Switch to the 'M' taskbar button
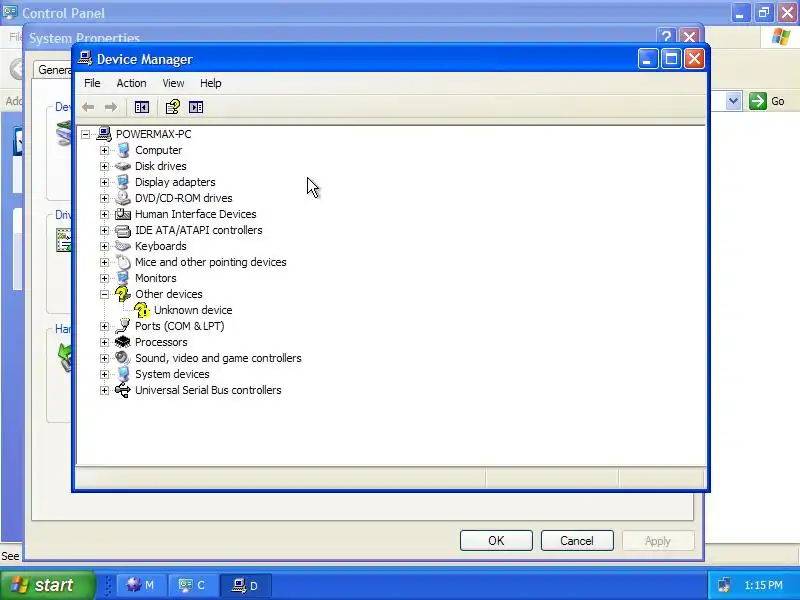The width and height of the screenshot is (800, 600). click(x=142, y=585)
